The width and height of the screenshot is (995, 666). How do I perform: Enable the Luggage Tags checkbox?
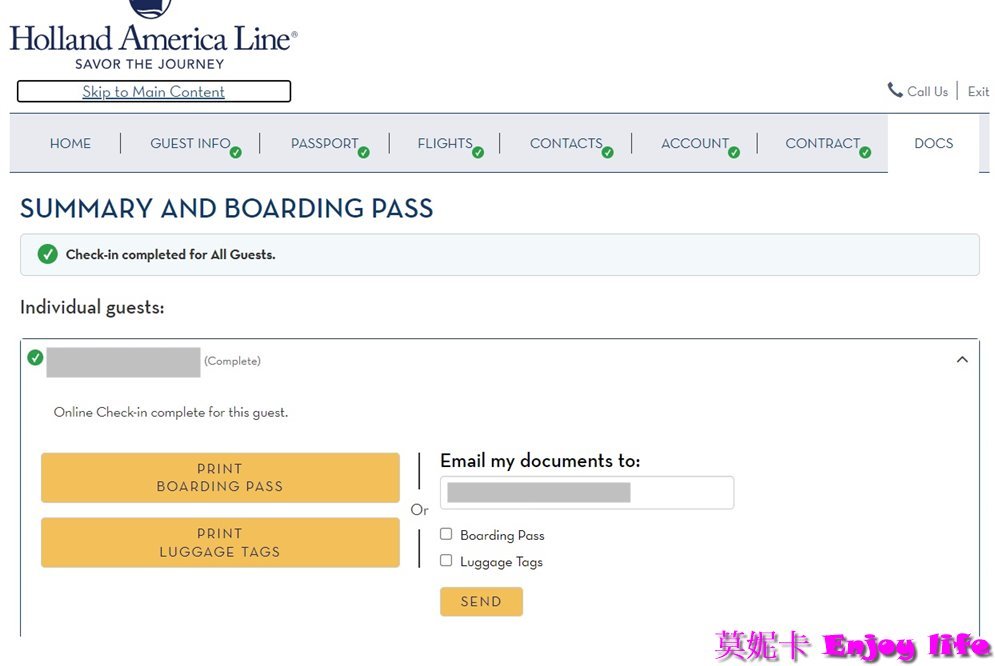pyautogui.click(x=446, y=560)
